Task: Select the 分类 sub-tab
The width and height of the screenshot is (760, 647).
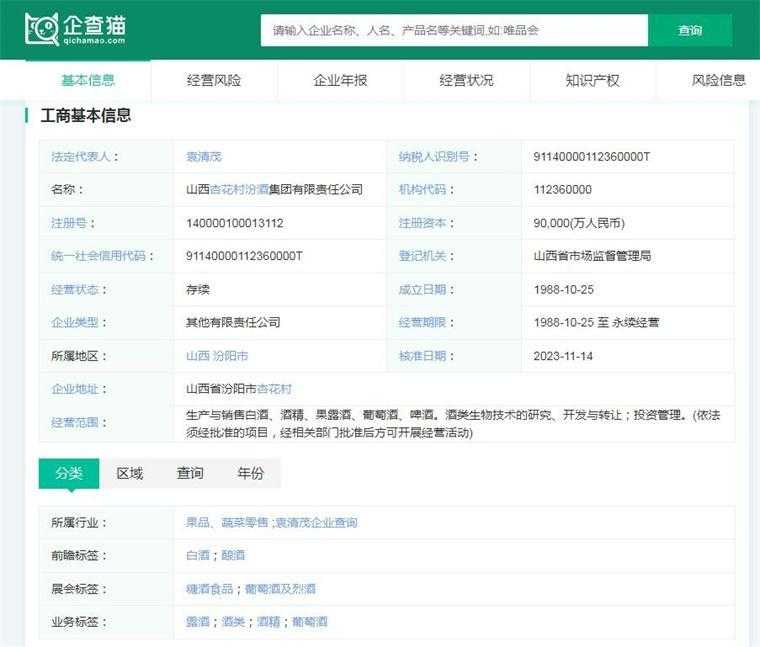Action: (69, 473)
